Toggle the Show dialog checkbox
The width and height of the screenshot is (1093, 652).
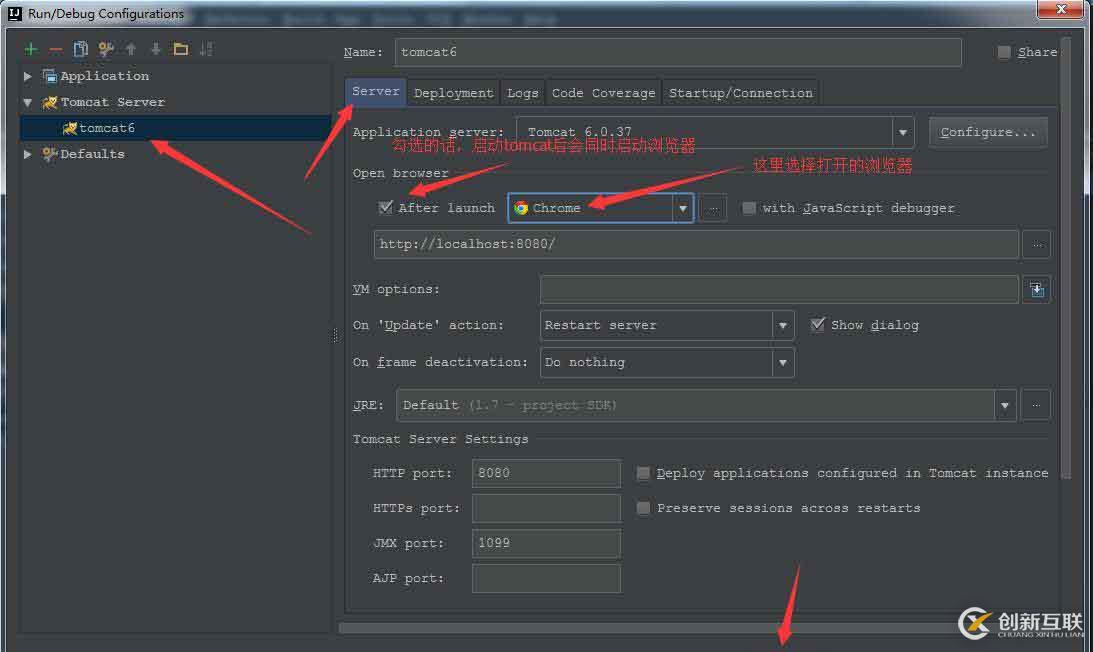pyautogui.click(x=818, y=325)
